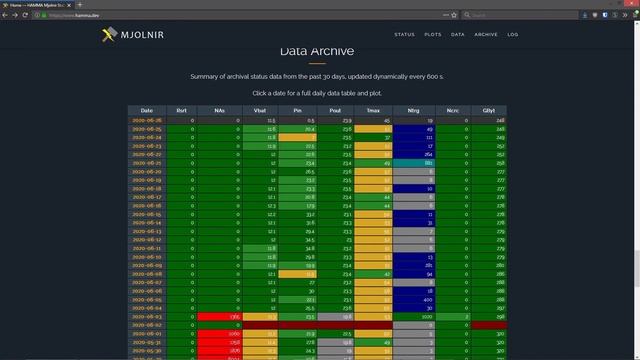This screenshot has width=640, height=360.
Task: Click the Vbat column header
Action: tap(260, 111)
